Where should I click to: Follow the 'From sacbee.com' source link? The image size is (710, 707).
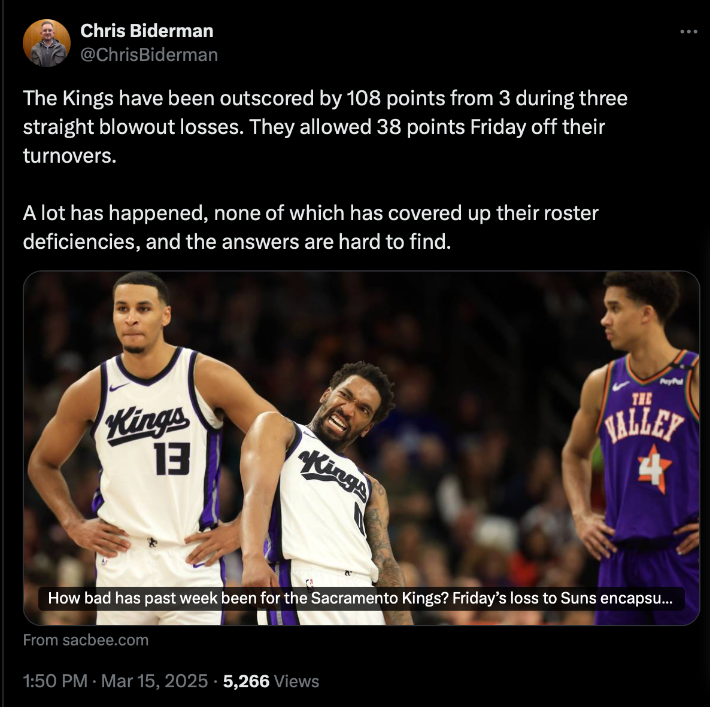click(x=86, y=640)
